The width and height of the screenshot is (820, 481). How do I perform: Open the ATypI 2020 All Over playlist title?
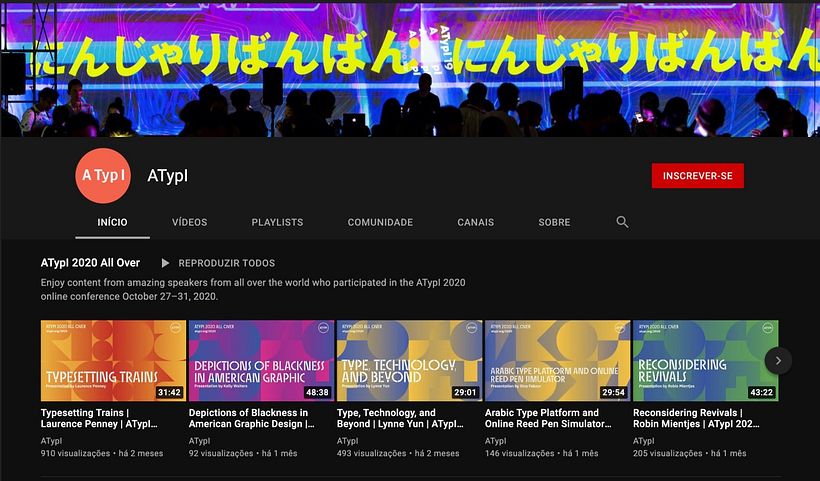tap(90, 263)
